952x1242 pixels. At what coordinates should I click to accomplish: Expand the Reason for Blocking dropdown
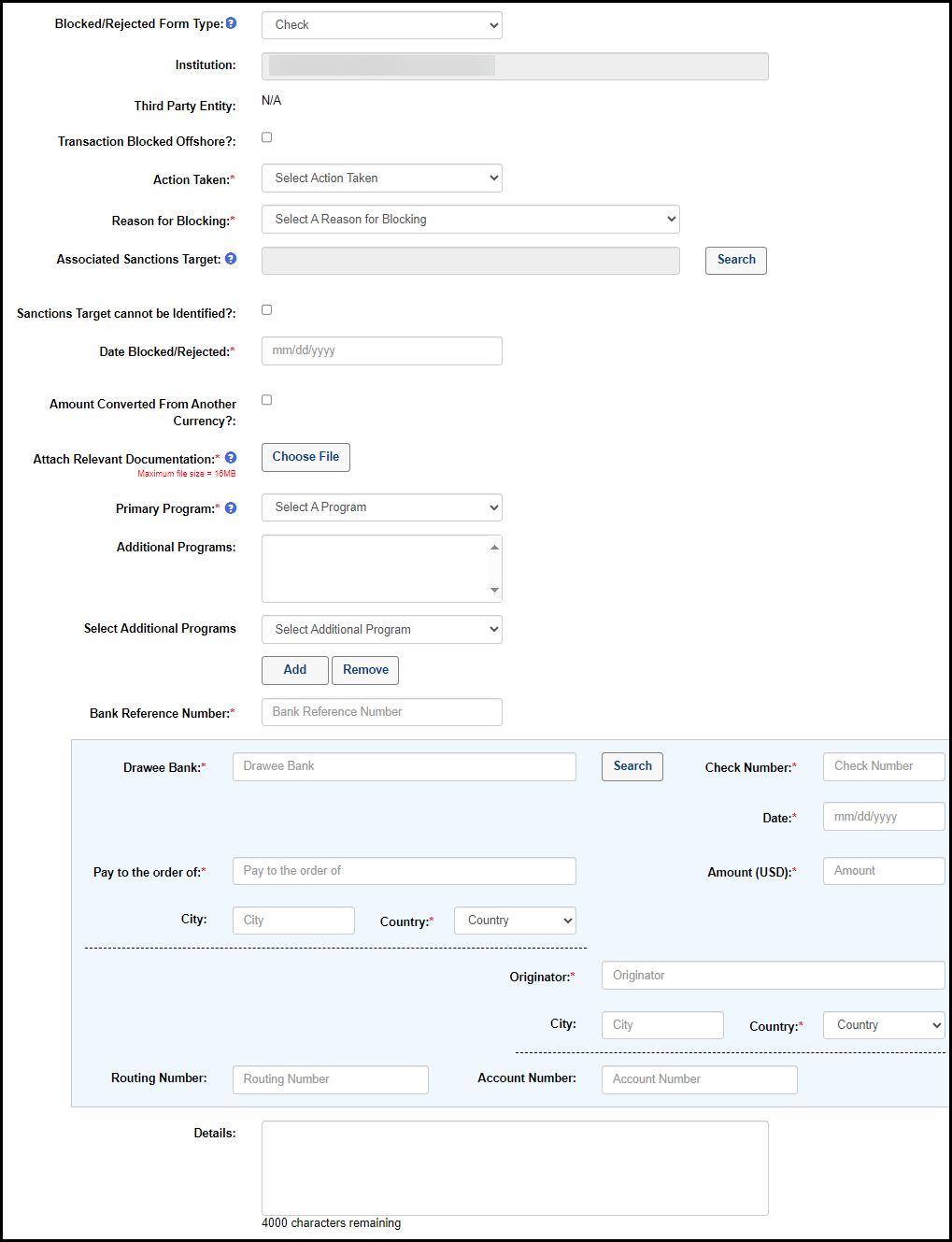470,220
